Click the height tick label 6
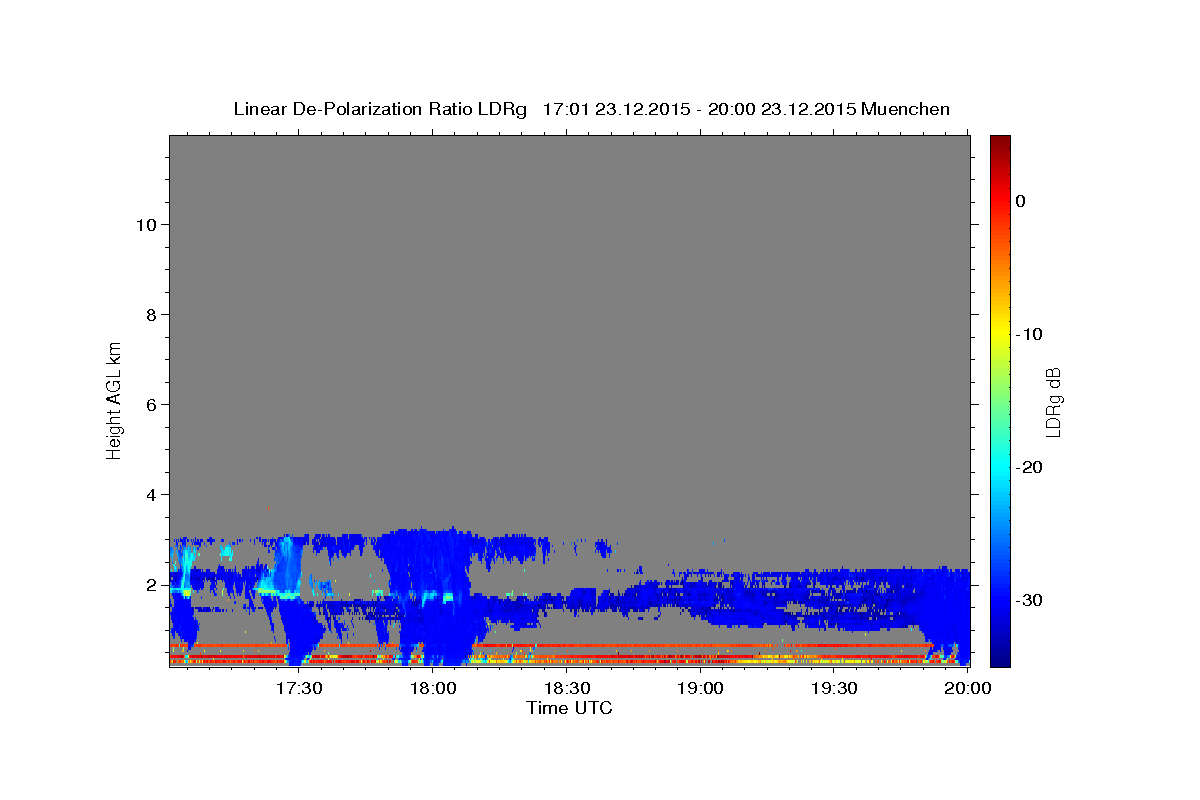 [150, 405]
